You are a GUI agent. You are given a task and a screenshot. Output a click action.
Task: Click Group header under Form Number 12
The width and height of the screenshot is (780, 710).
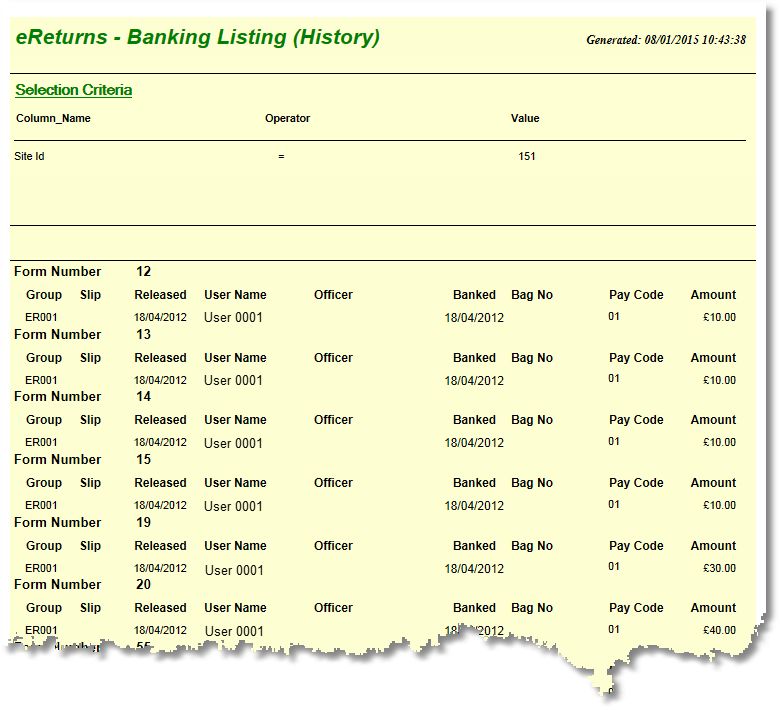44,295
